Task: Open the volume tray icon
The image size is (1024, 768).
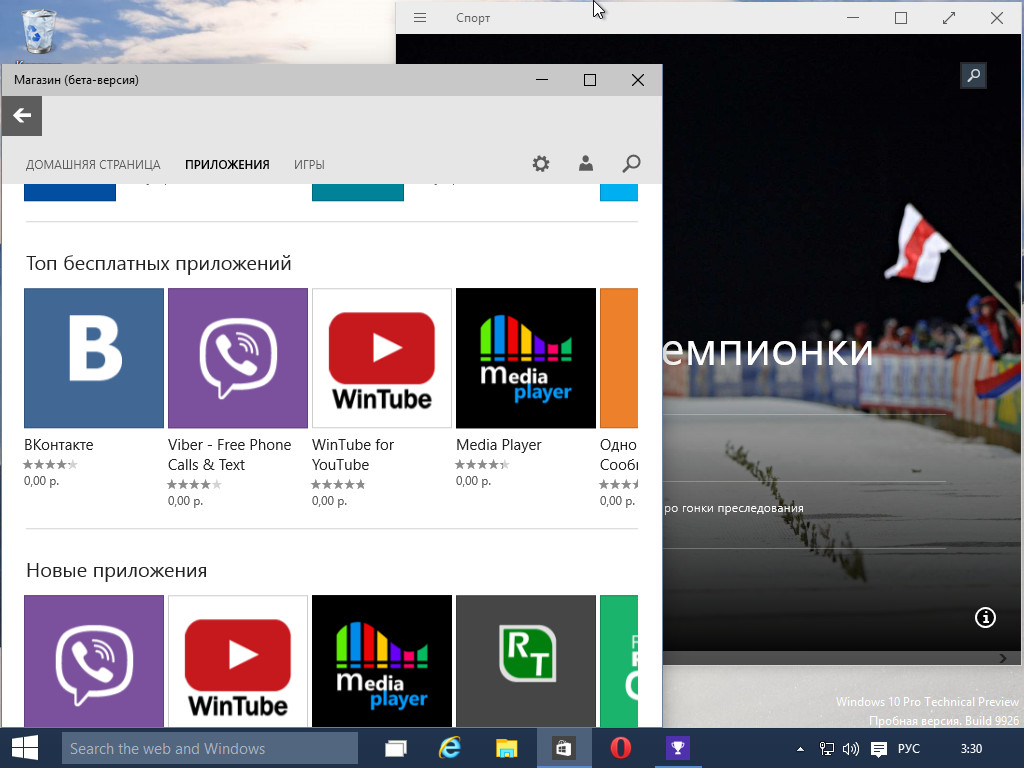Action: click(850, 749)
